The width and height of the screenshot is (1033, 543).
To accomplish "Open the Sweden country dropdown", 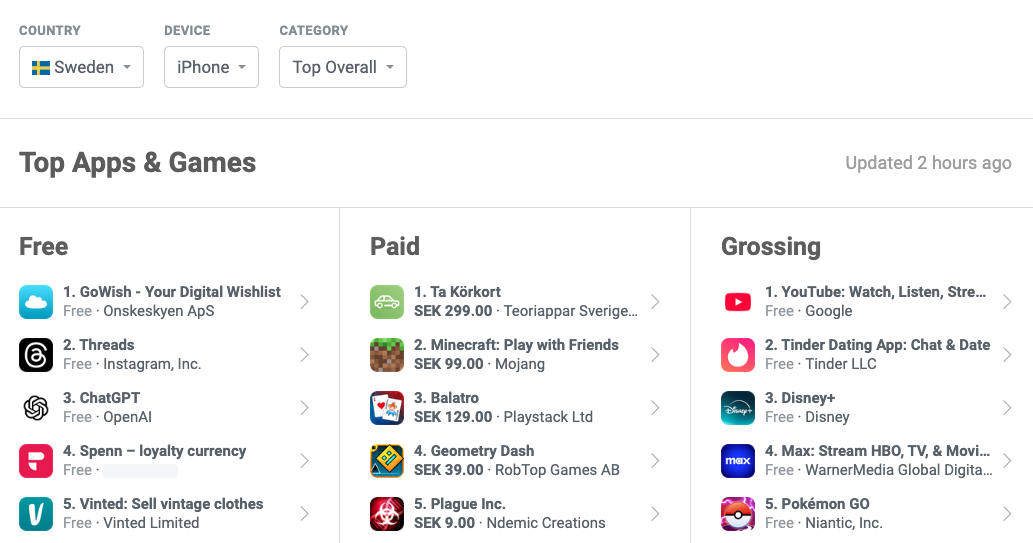I will tap(81, 67).
